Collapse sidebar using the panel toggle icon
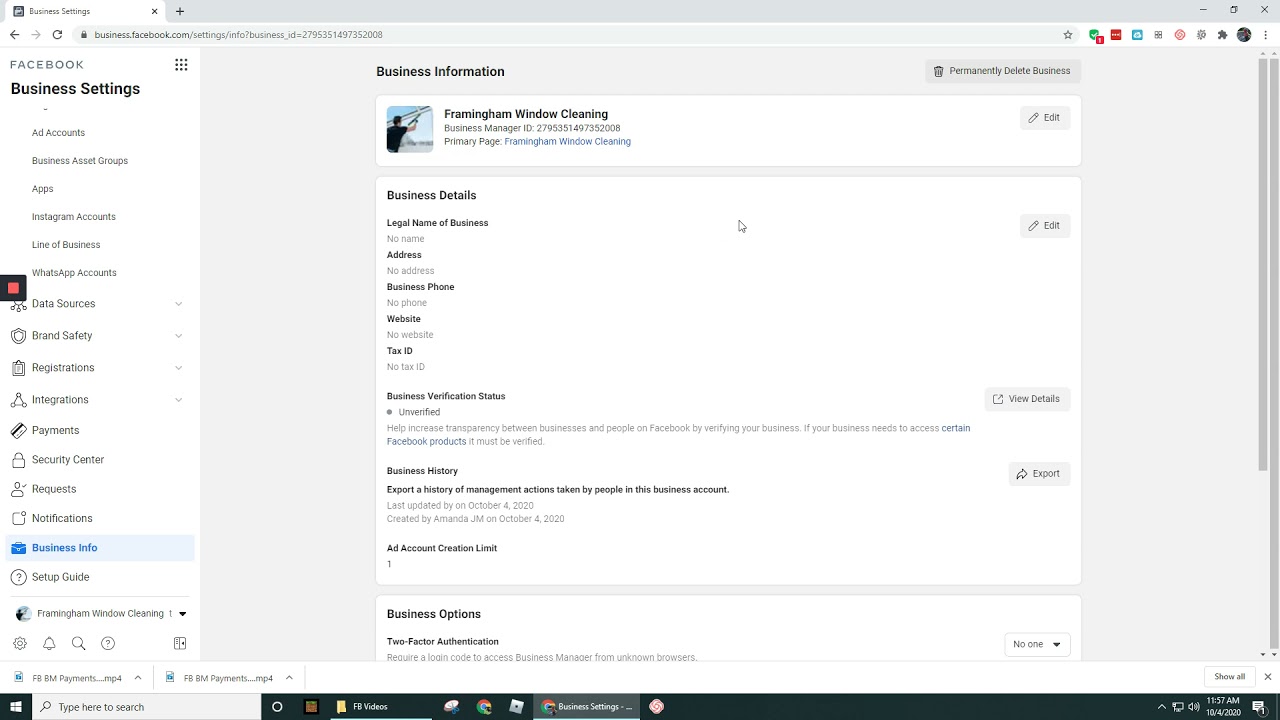Screen dimensions: 1280x720 (180, 643)
